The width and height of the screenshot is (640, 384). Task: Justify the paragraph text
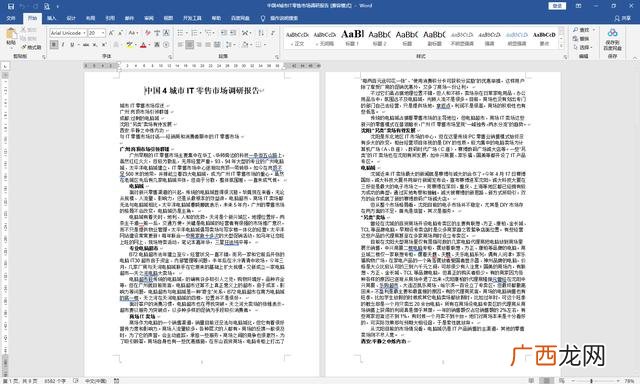tap(208, 44)
